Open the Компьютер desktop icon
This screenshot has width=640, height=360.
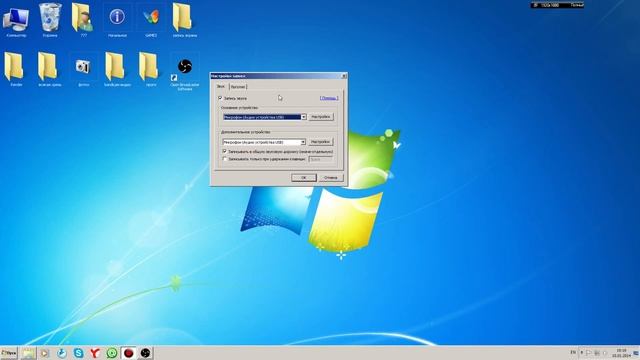(x=16, y=20)
